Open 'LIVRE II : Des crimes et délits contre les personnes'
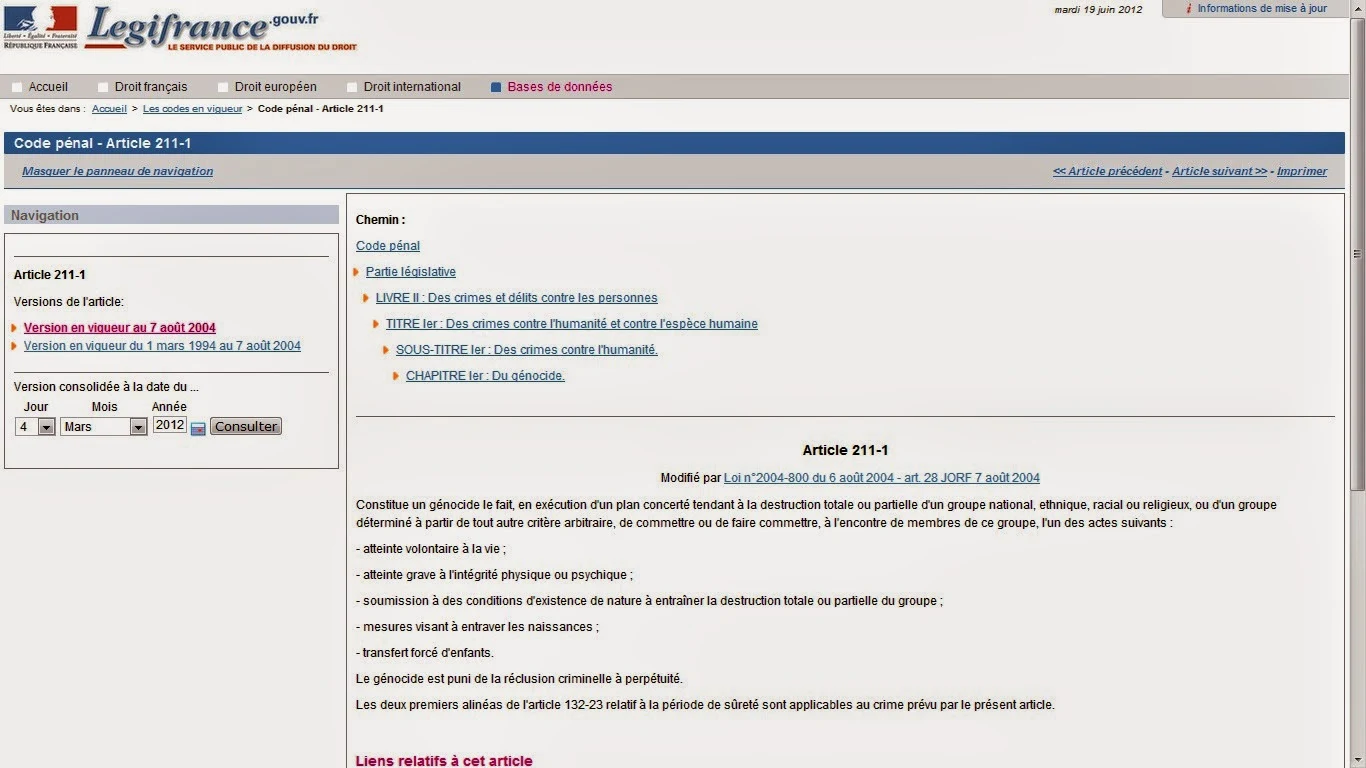Image resolution: width=1366 pixels, height=768 pixels. (517, 298)
